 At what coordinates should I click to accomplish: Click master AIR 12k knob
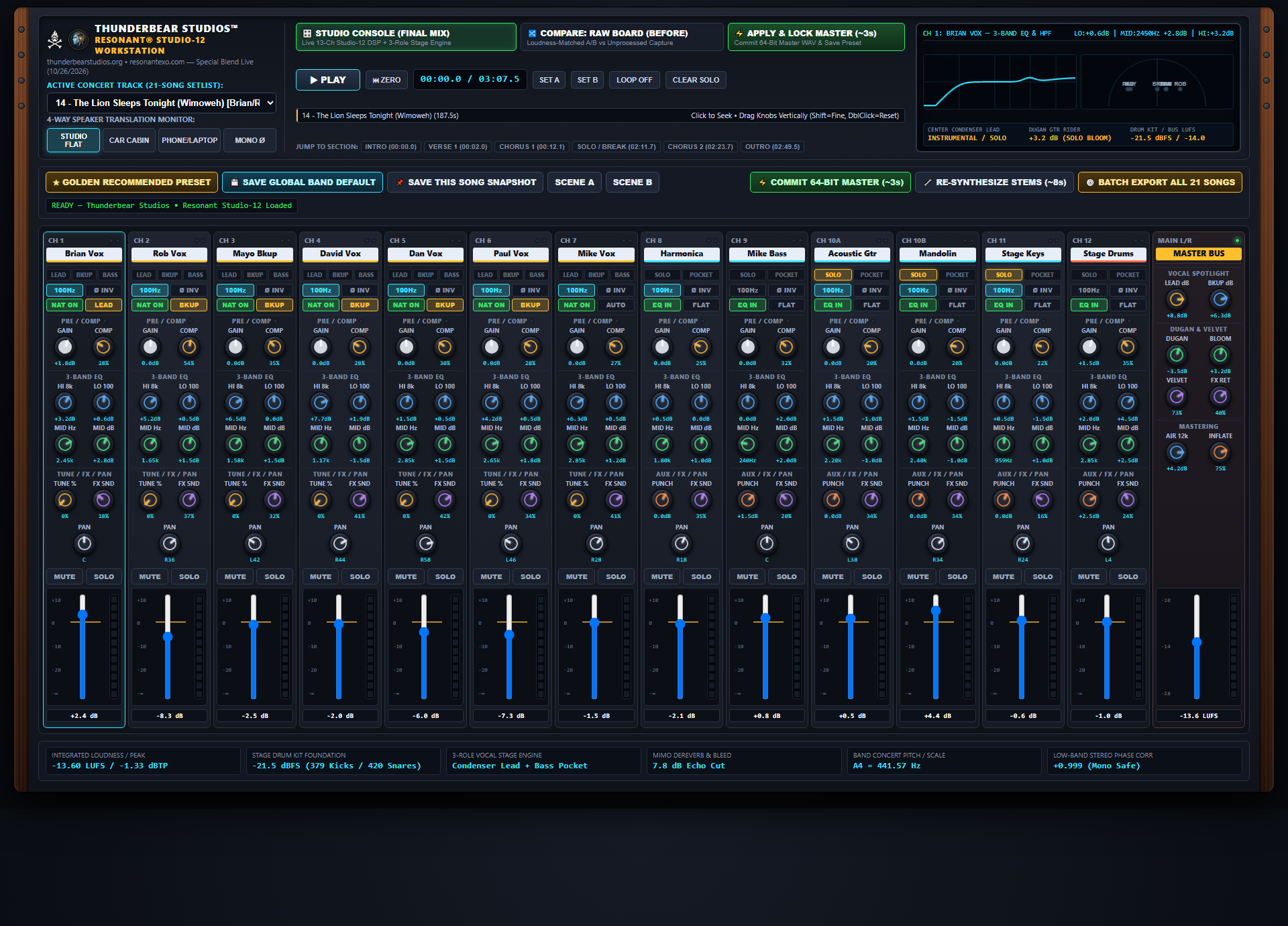click(x=1177, y=452)
